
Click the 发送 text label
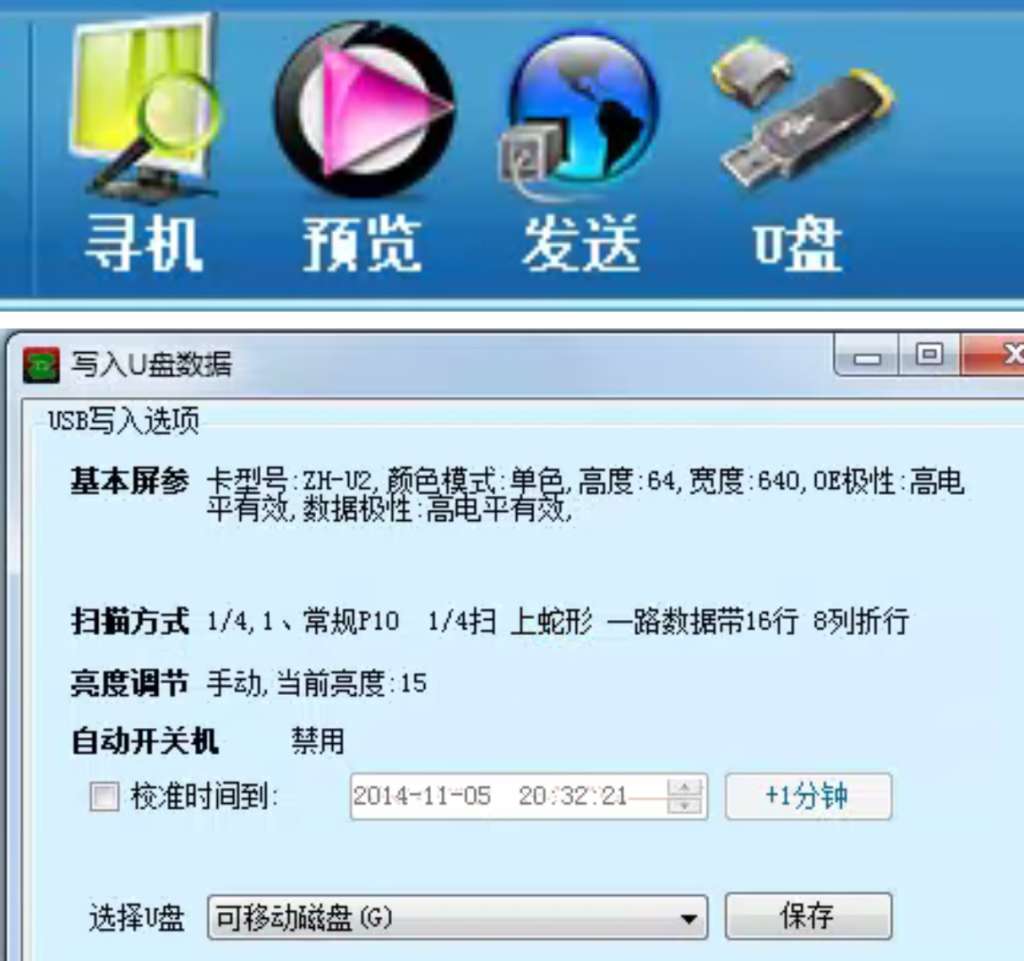point(581,244)
